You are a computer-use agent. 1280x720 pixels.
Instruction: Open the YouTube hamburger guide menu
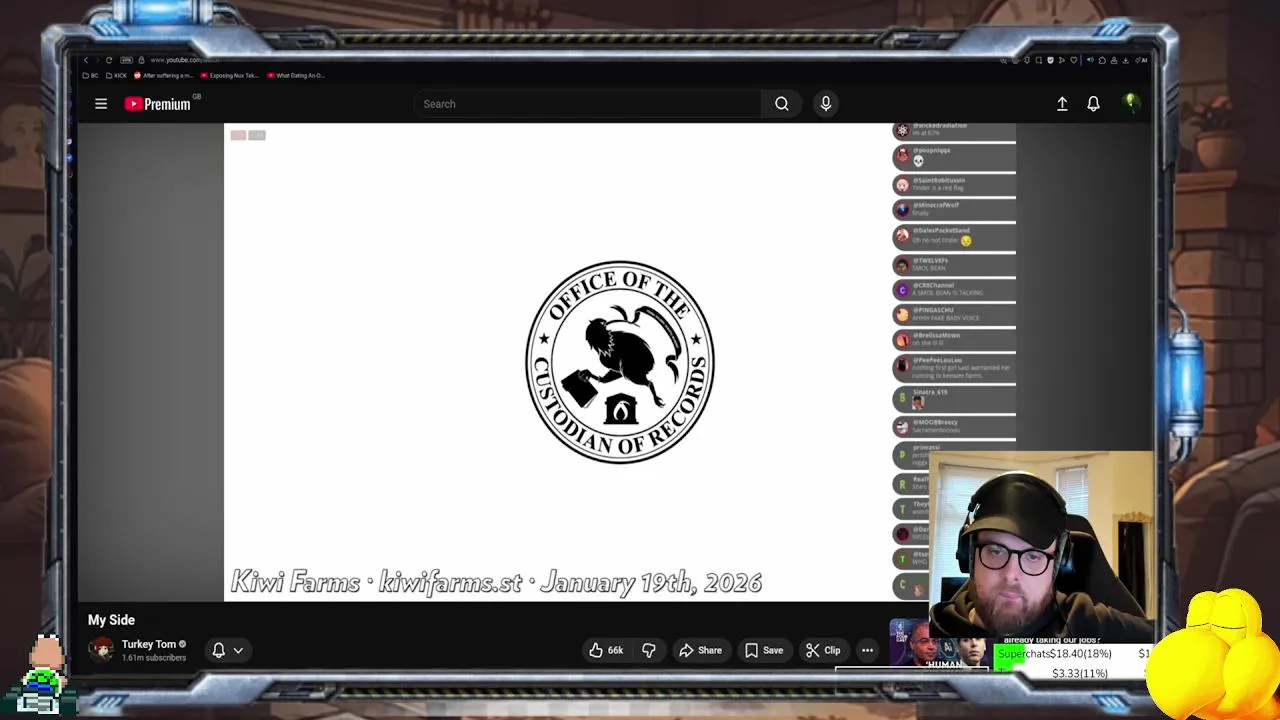pos(101,104)
